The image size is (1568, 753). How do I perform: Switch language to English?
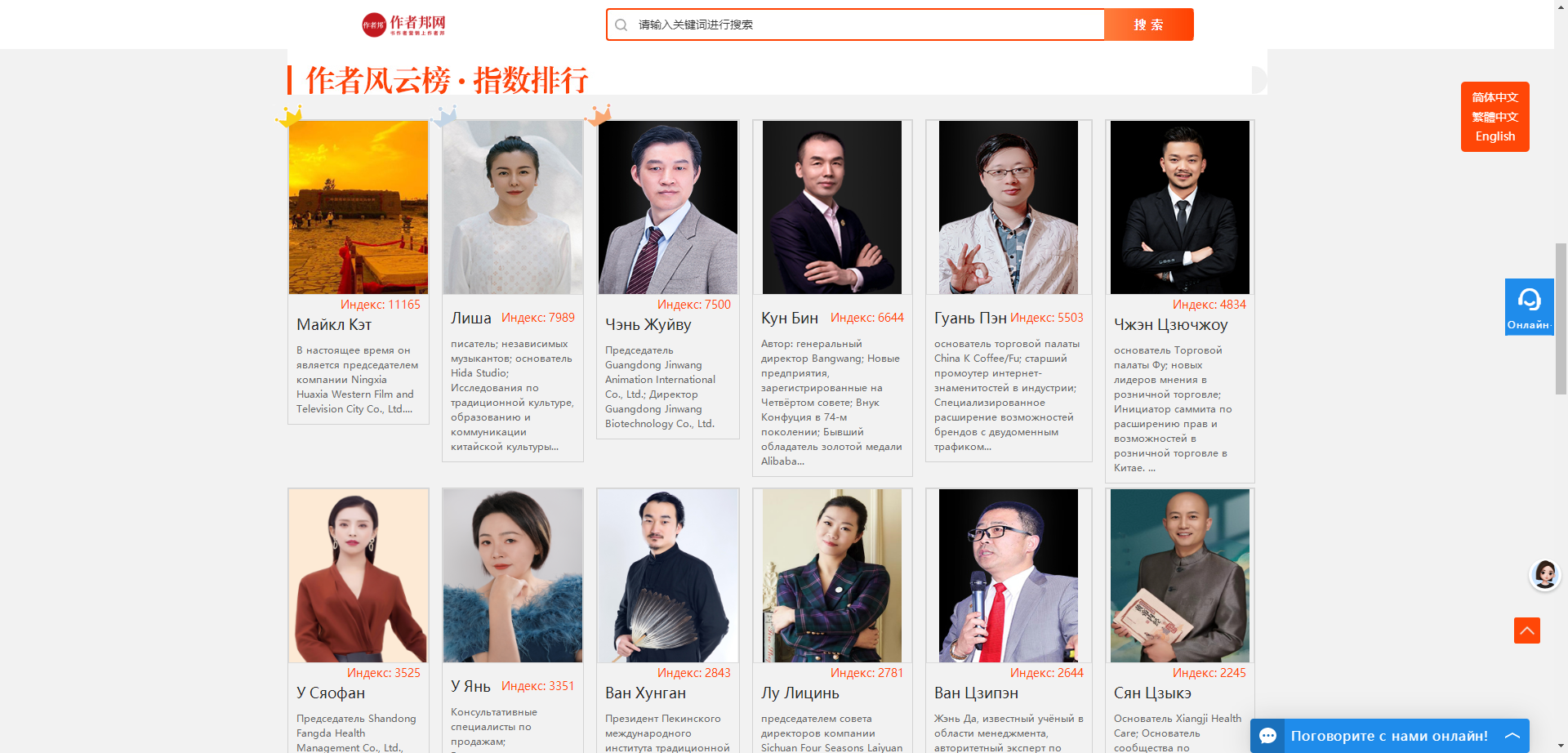point(1494,136)
